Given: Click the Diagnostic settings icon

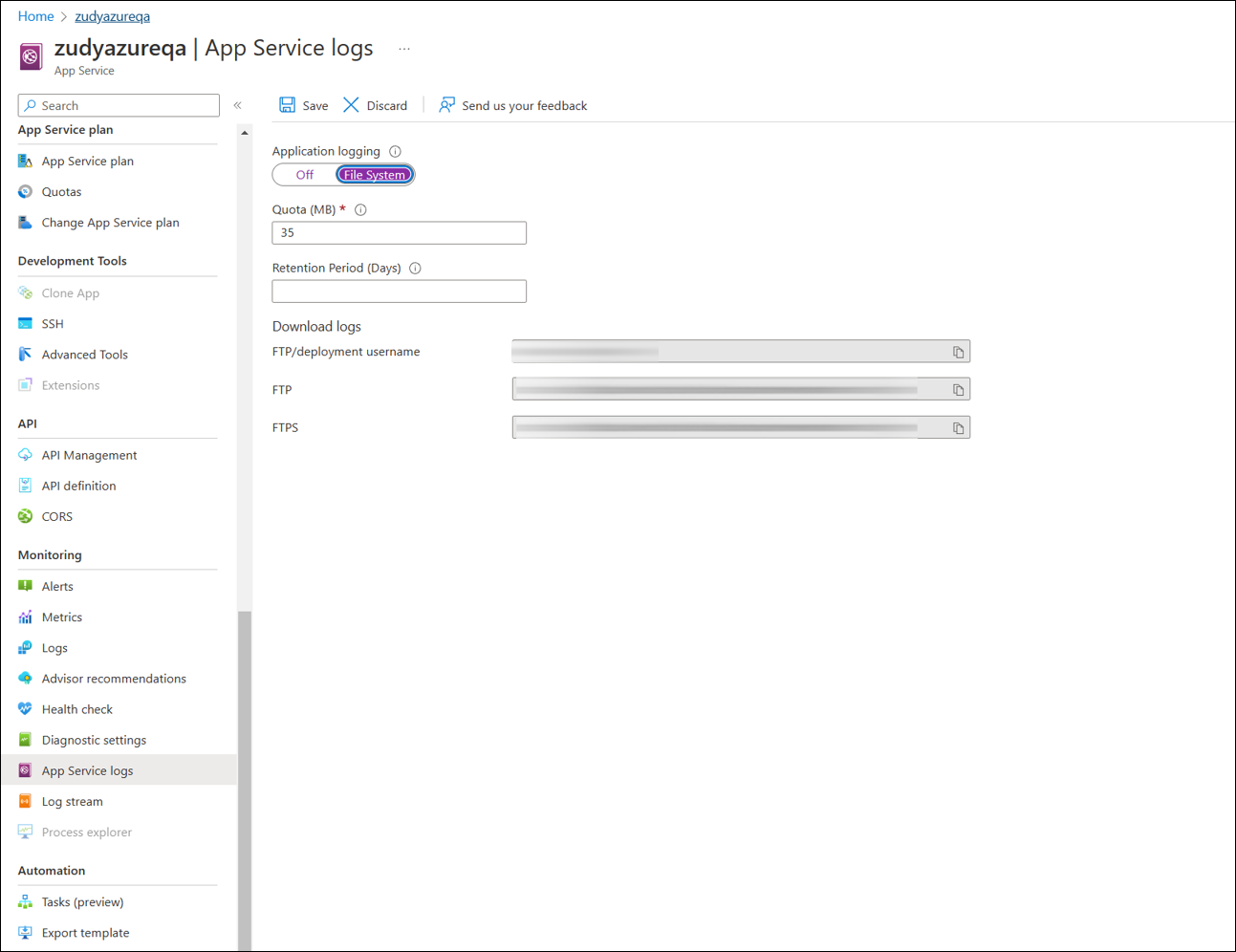Looking at the screenshot, I should coord(26,739).
